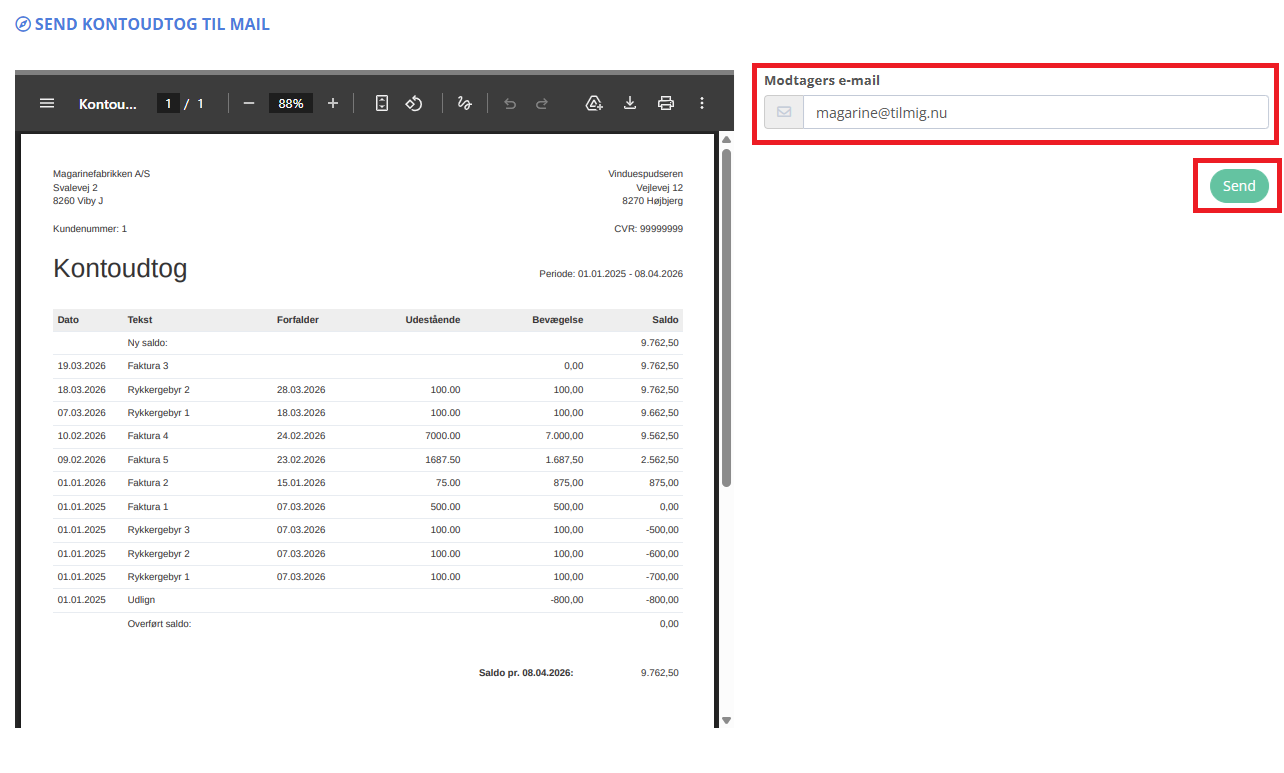Image resolution: width=1284 pixels, height=773 pixels.
Task: Save the PDF to Google Drive
Action: (594, 103)
